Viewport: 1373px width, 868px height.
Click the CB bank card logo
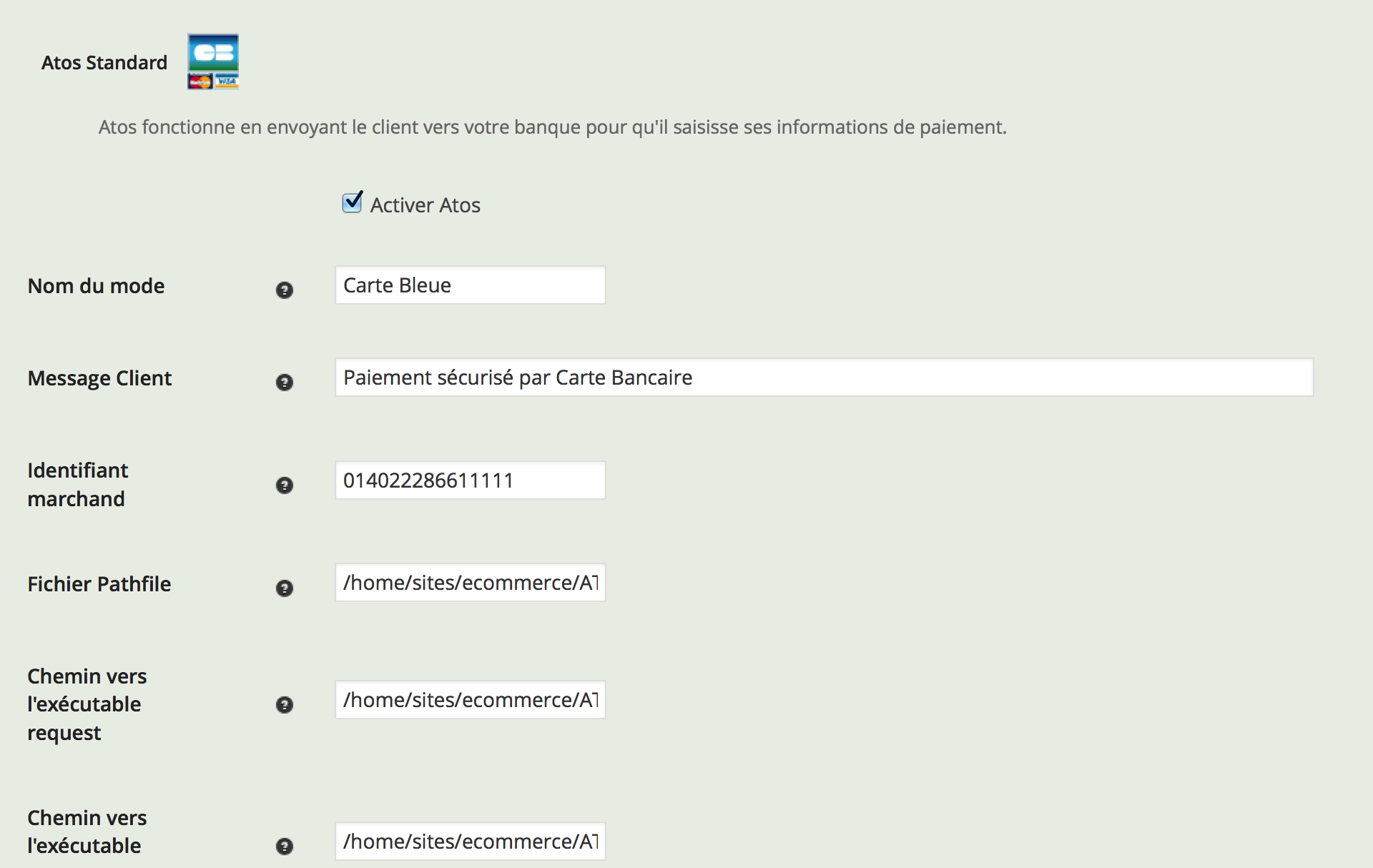click(213, 61)
